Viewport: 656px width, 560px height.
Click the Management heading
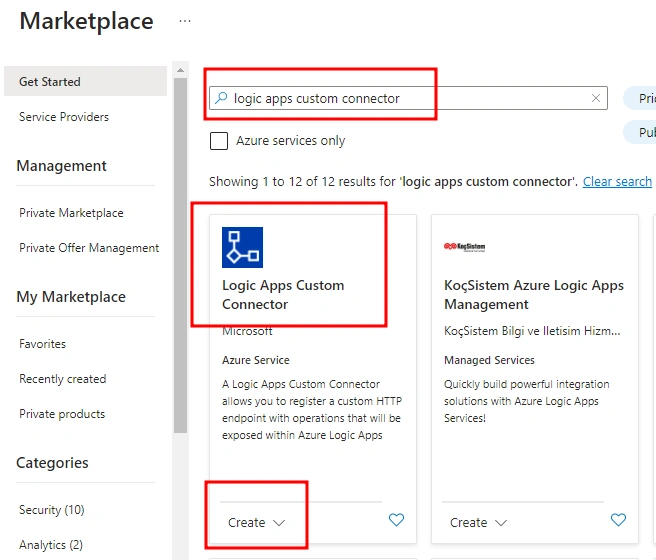tap(62, 166)
